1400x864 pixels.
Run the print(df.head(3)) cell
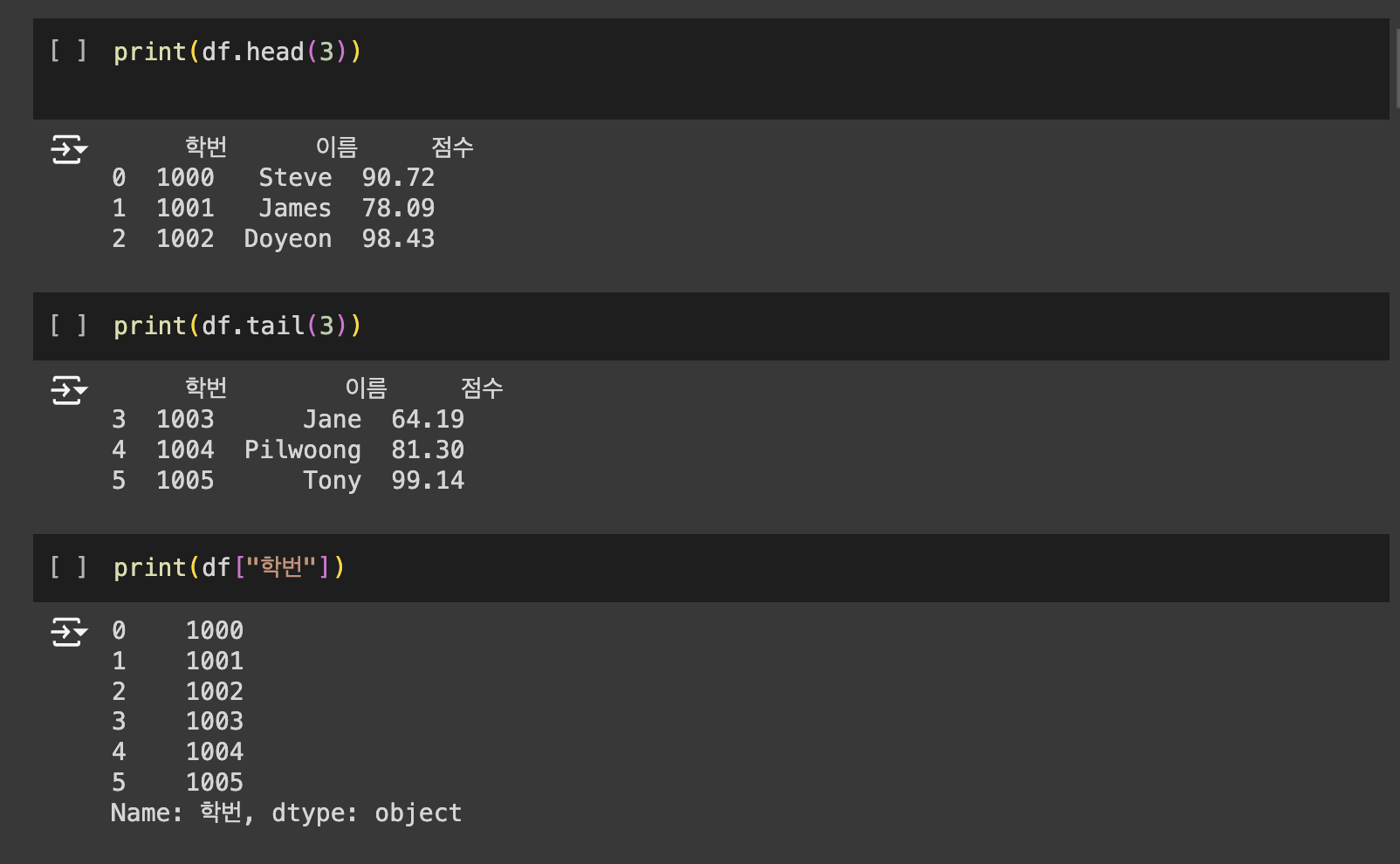pyautogui.click(x=68, y=51)
